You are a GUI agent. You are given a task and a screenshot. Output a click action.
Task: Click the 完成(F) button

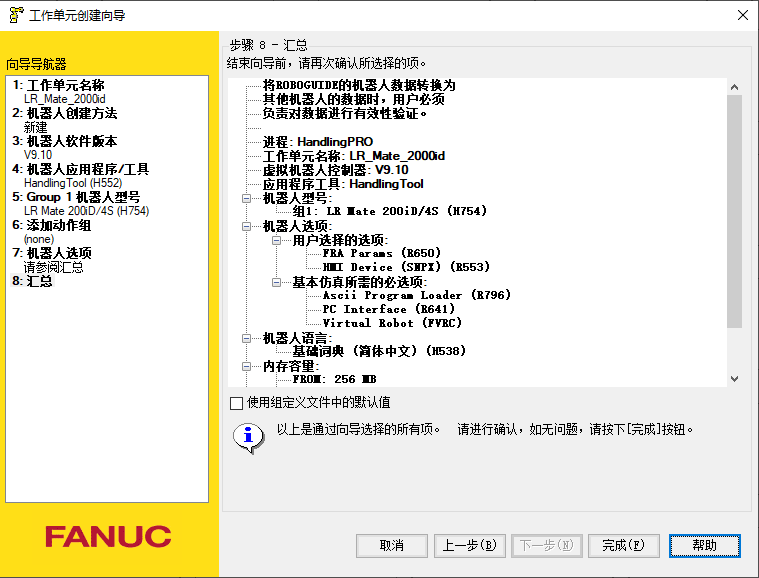click(623, 546)
